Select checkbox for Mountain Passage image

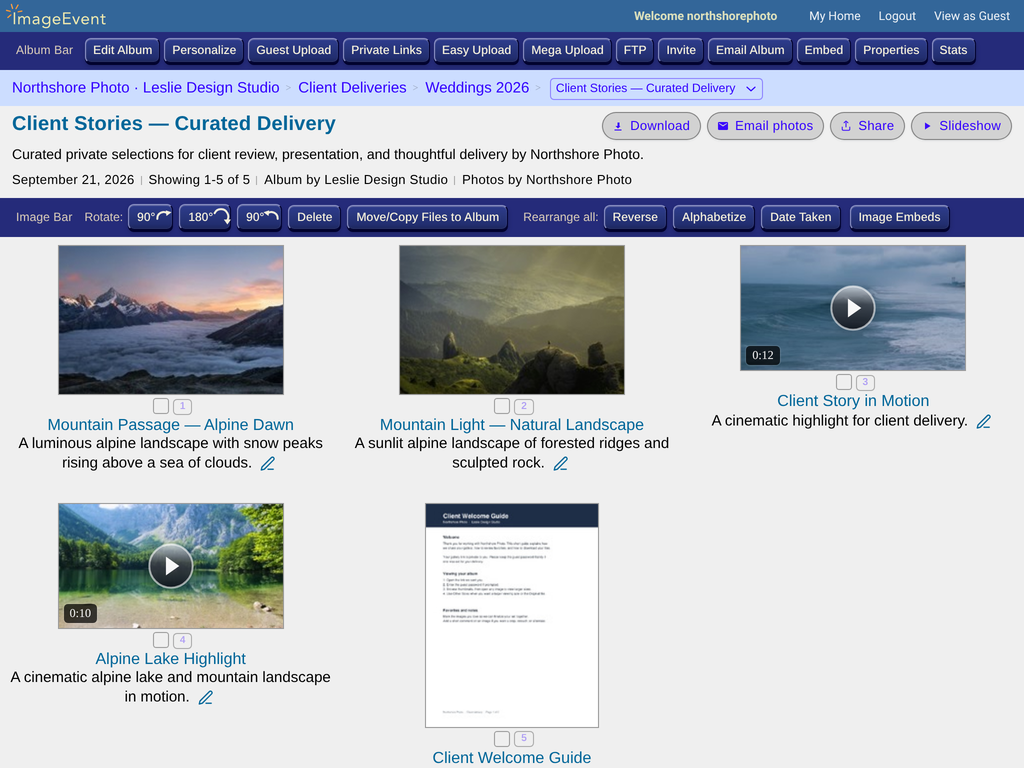point(161,406)
